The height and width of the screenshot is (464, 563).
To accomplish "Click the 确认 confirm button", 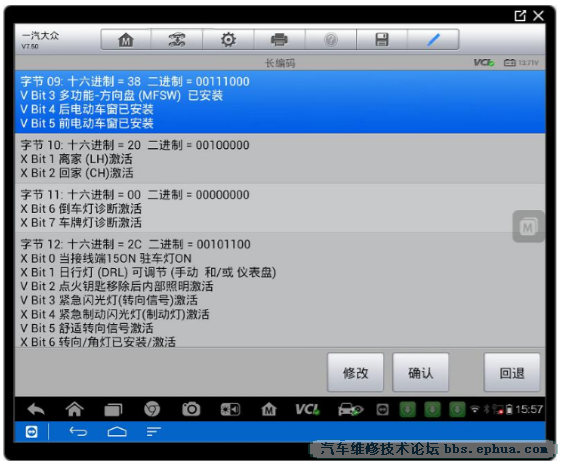I will (420, 373).
